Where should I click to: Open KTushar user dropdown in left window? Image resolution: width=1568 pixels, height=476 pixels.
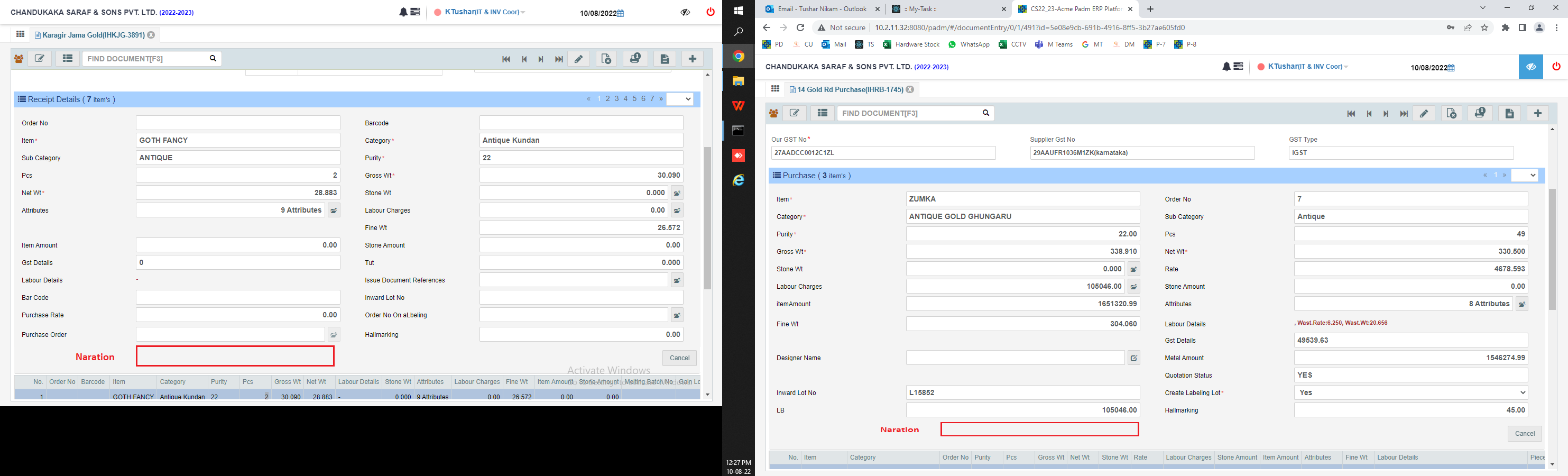[485, 12]
